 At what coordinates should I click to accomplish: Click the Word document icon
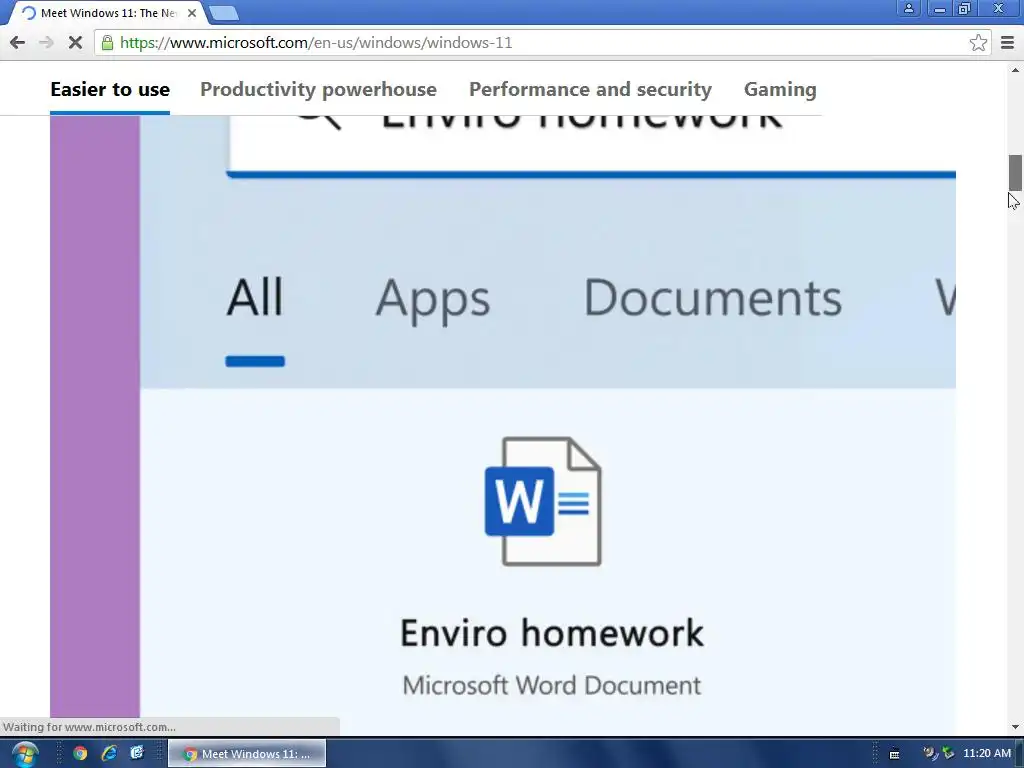(x=543, y=501)
